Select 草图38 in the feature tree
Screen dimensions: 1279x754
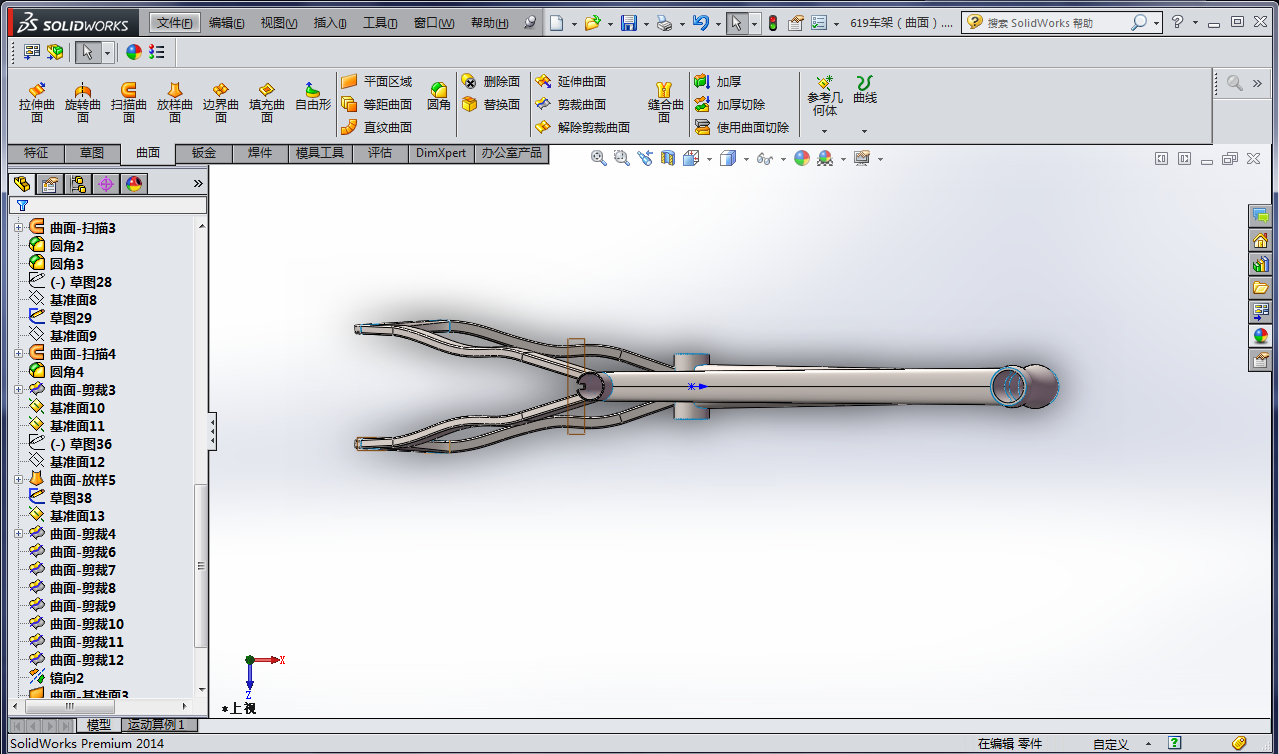pyautogui.click(x=60, y=498)
